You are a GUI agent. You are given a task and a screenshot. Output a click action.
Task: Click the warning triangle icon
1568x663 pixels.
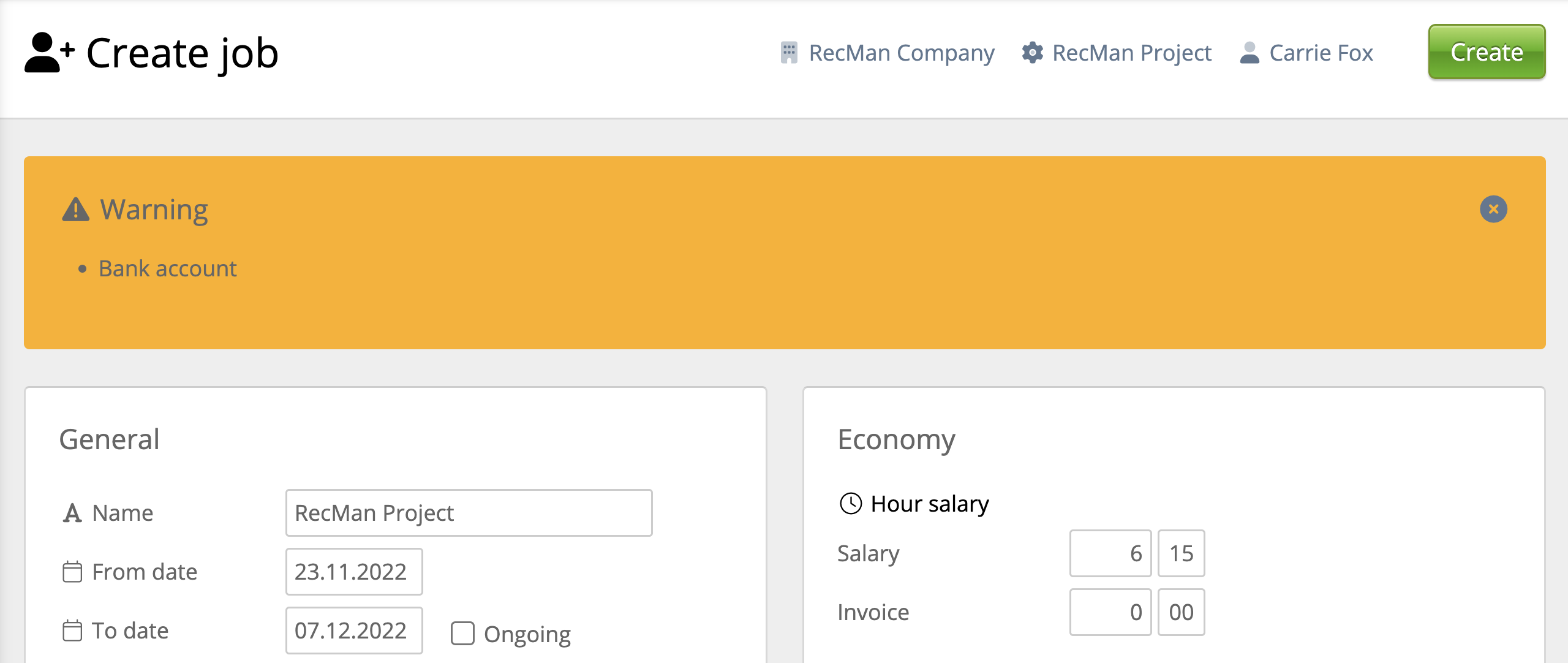tap(76, 210)
